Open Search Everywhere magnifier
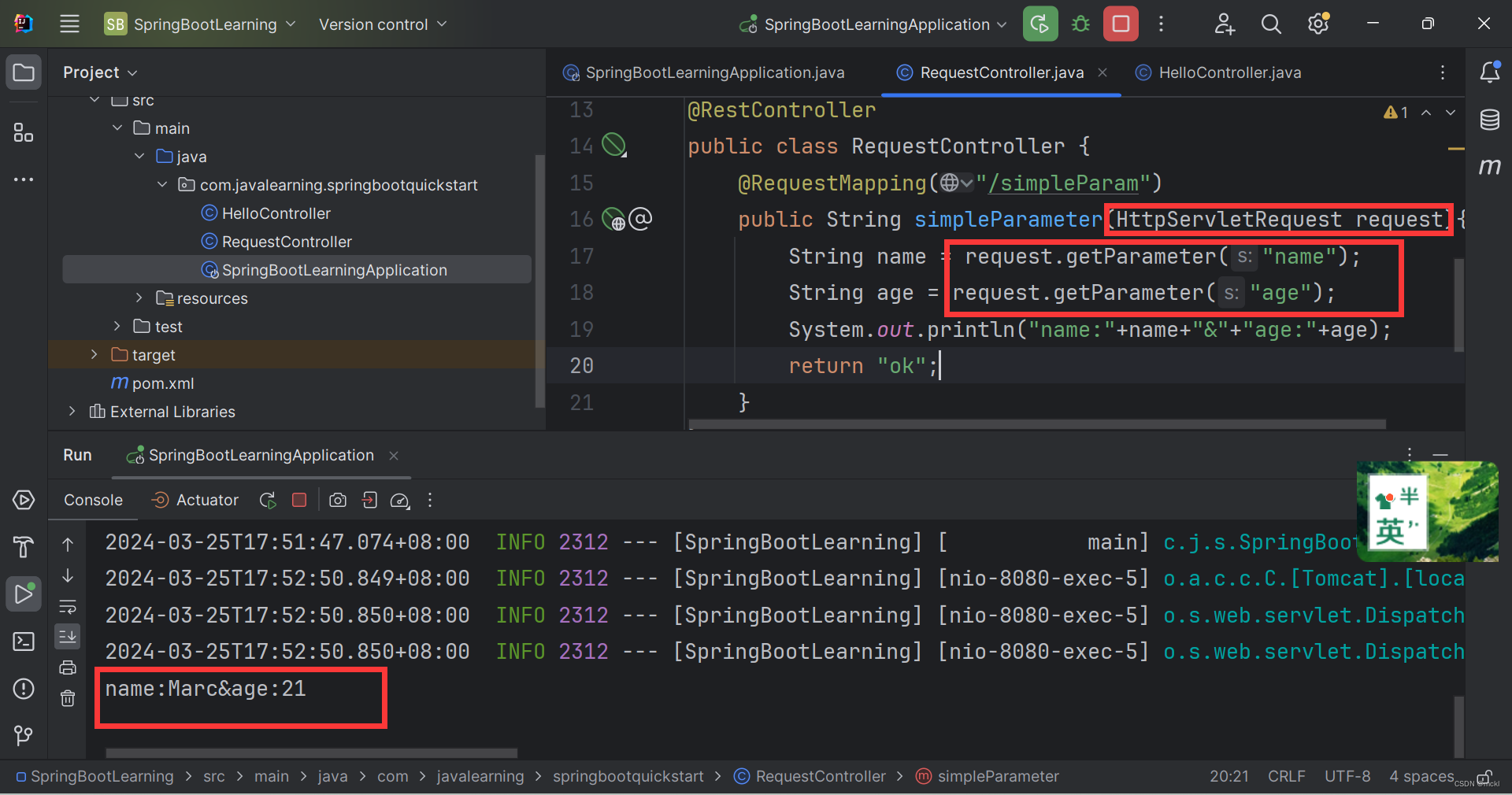Screen dimensions: 1512x795 (x=1271, y=24)
